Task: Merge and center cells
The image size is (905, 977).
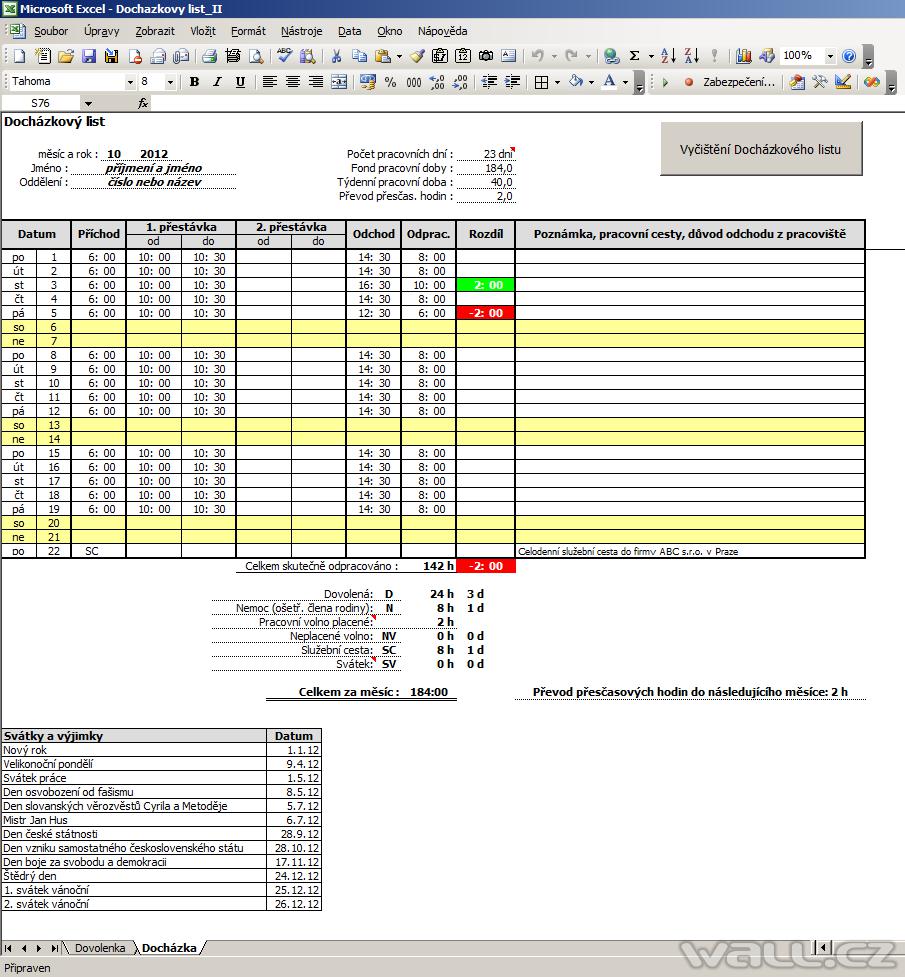Action: click(x=339, y=82)
